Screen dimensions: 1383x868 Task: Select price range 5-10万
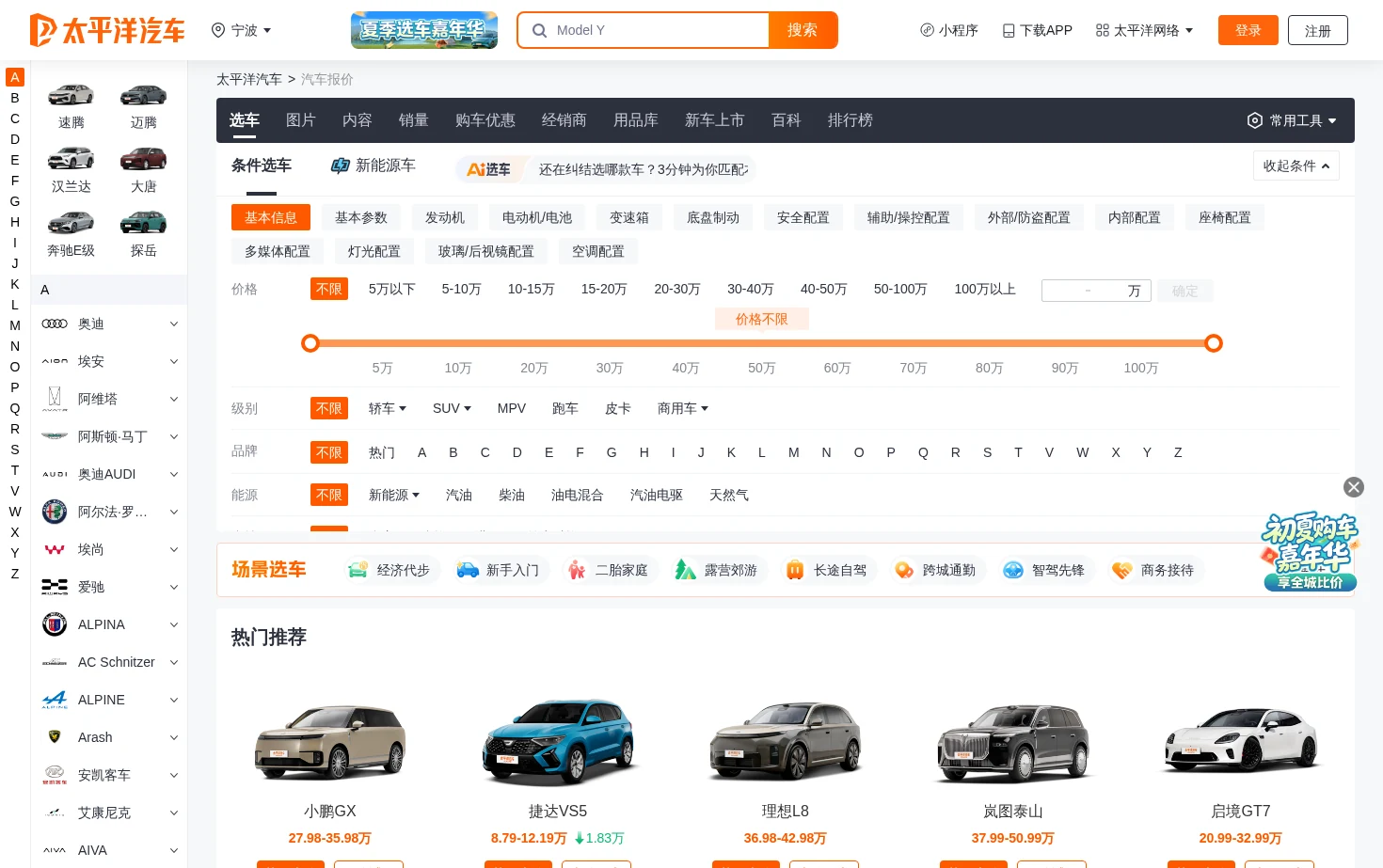[x=461, y=289]
